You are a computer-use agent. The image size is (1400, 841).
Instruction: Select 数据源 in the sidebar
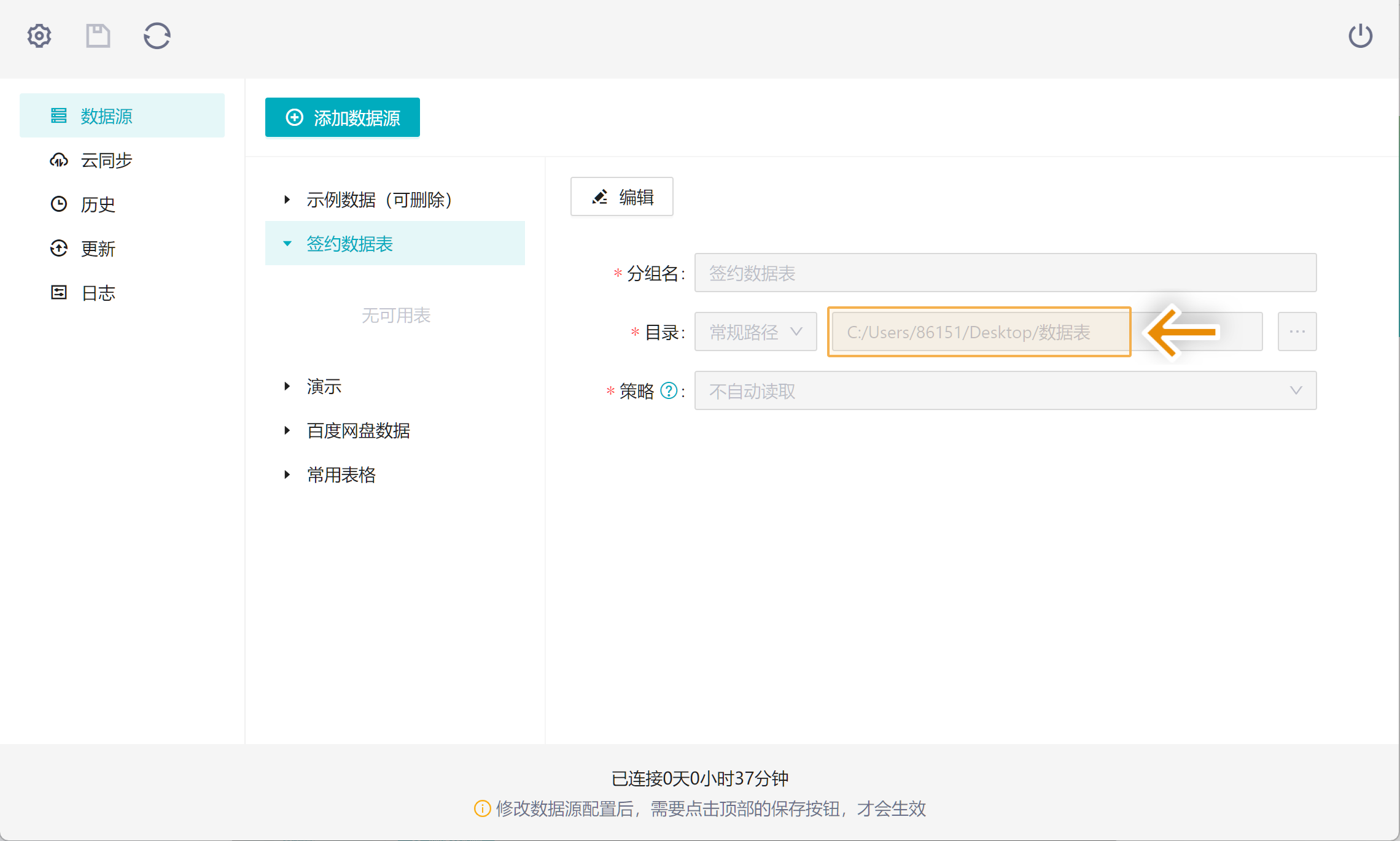[x=106, y=116]
